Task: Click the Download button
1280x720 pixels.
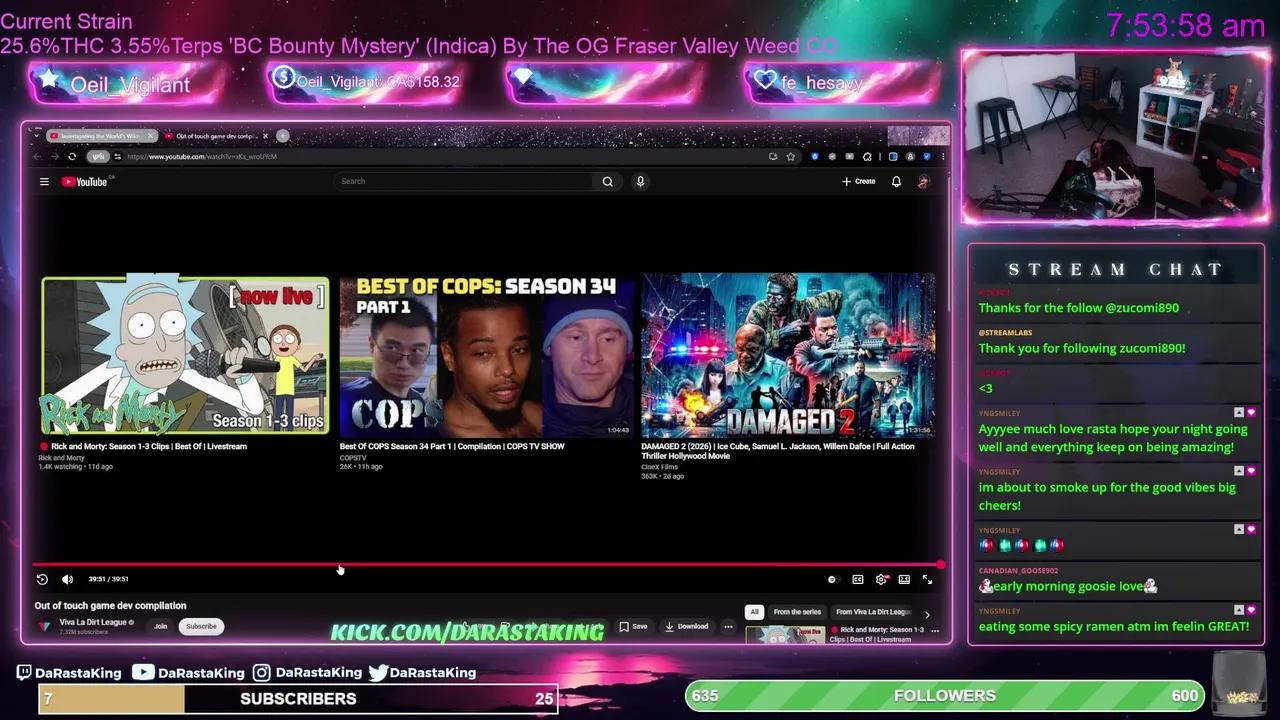Action: (x=686, y=626)
